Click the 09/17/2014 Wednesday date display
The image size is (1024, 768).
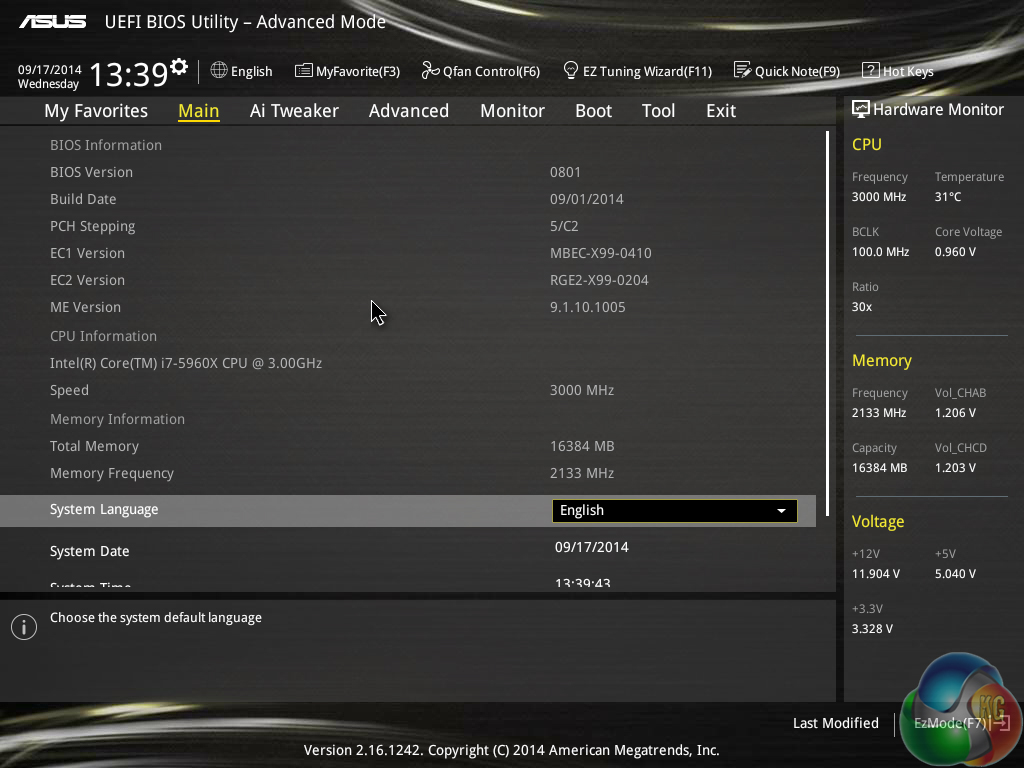49,76
